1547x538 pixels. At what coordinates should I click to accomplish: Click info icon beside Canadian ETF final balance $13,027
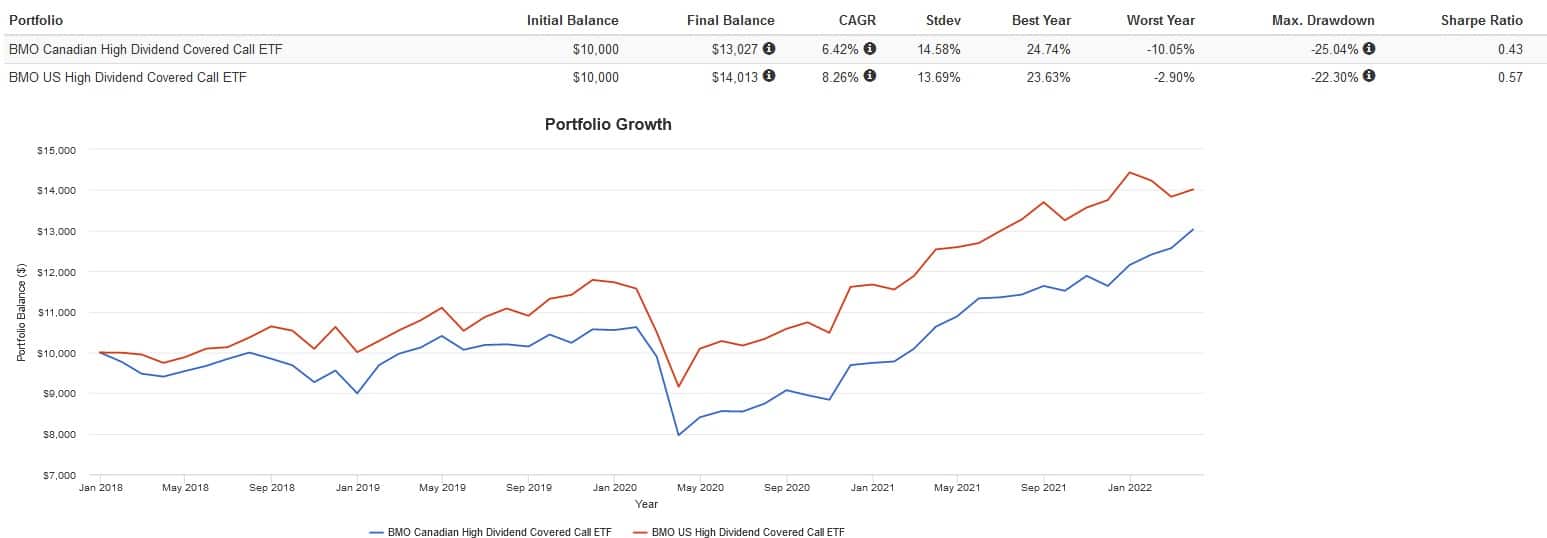[768, 48]
